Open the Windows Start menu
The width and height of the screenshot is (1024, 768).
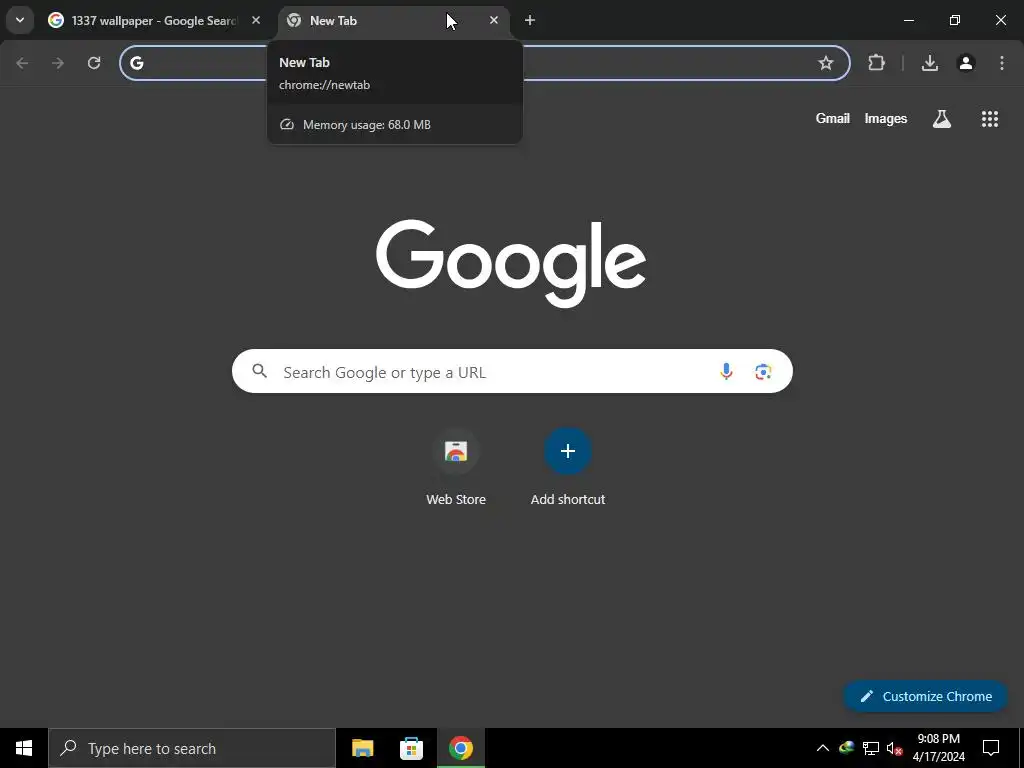pyautogui.click(x=24, y=748)
